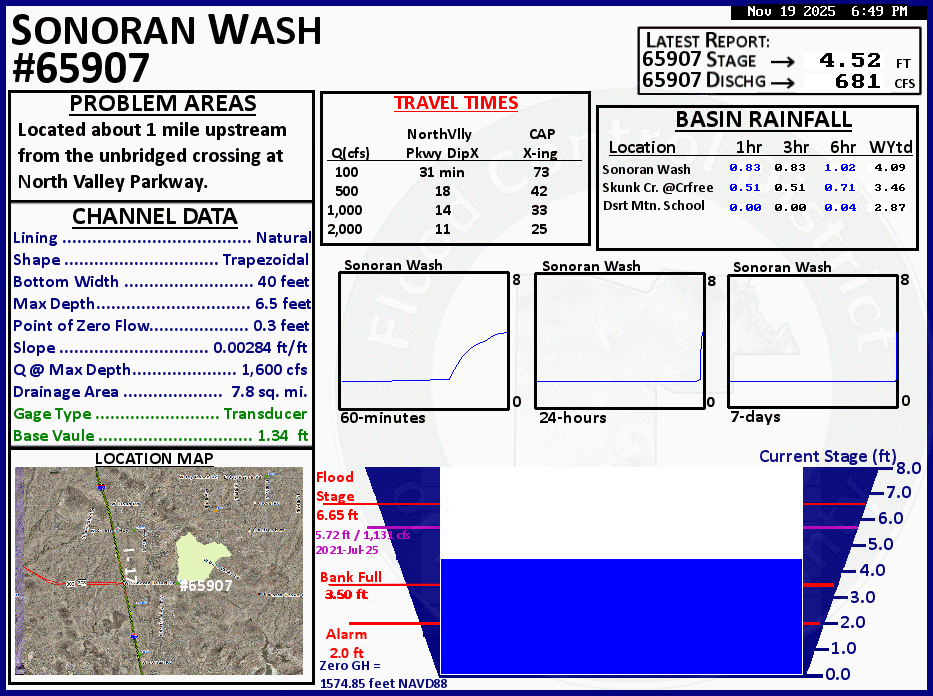Click the blue current stage level bar
The height and width of the screenshot is (696, 933).
[620, 615]
